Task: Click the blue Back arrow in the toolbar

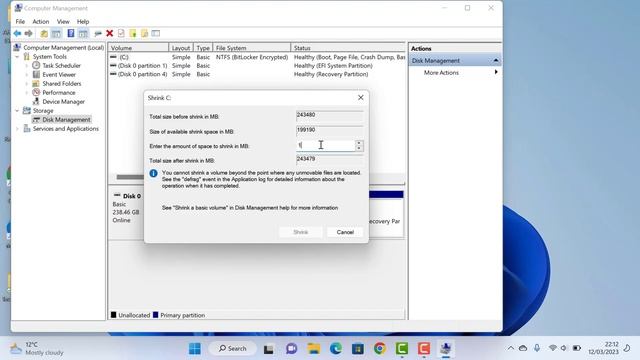Action: [17, 33]
